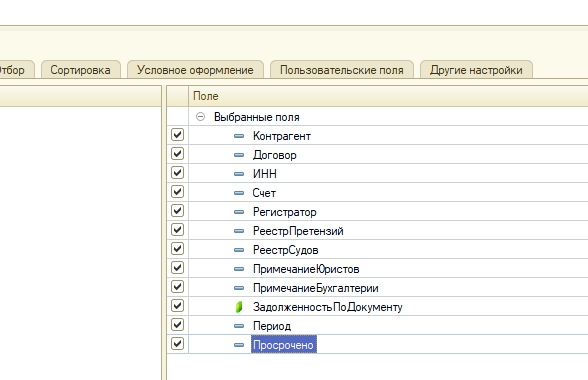
Task: Click the field icon next to Период
Action: (x=239, y=326)
